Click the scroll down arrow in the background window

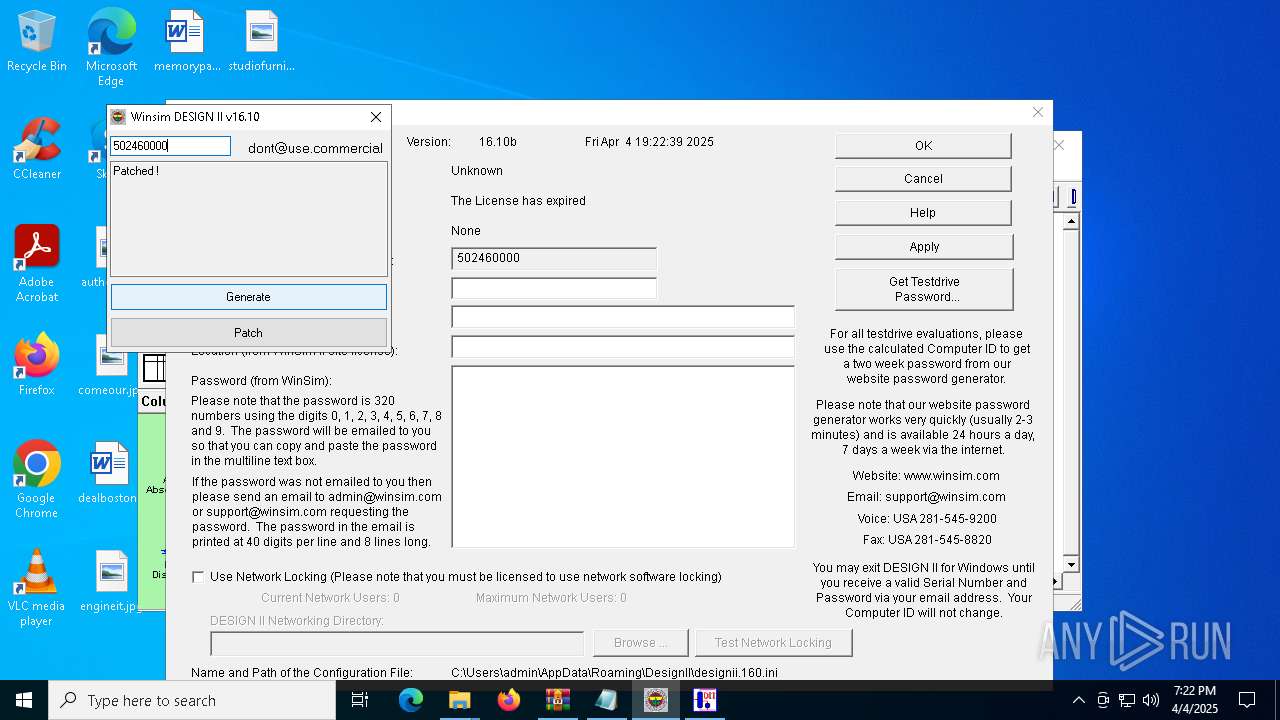pyautogui.click(x=1071, y=565)
